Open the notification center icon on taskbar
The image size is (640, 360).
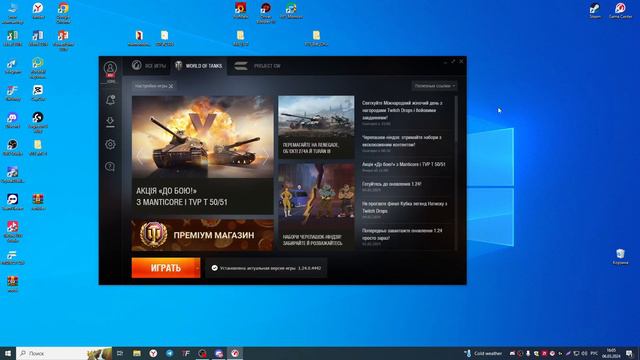click(x=629, y=353)
